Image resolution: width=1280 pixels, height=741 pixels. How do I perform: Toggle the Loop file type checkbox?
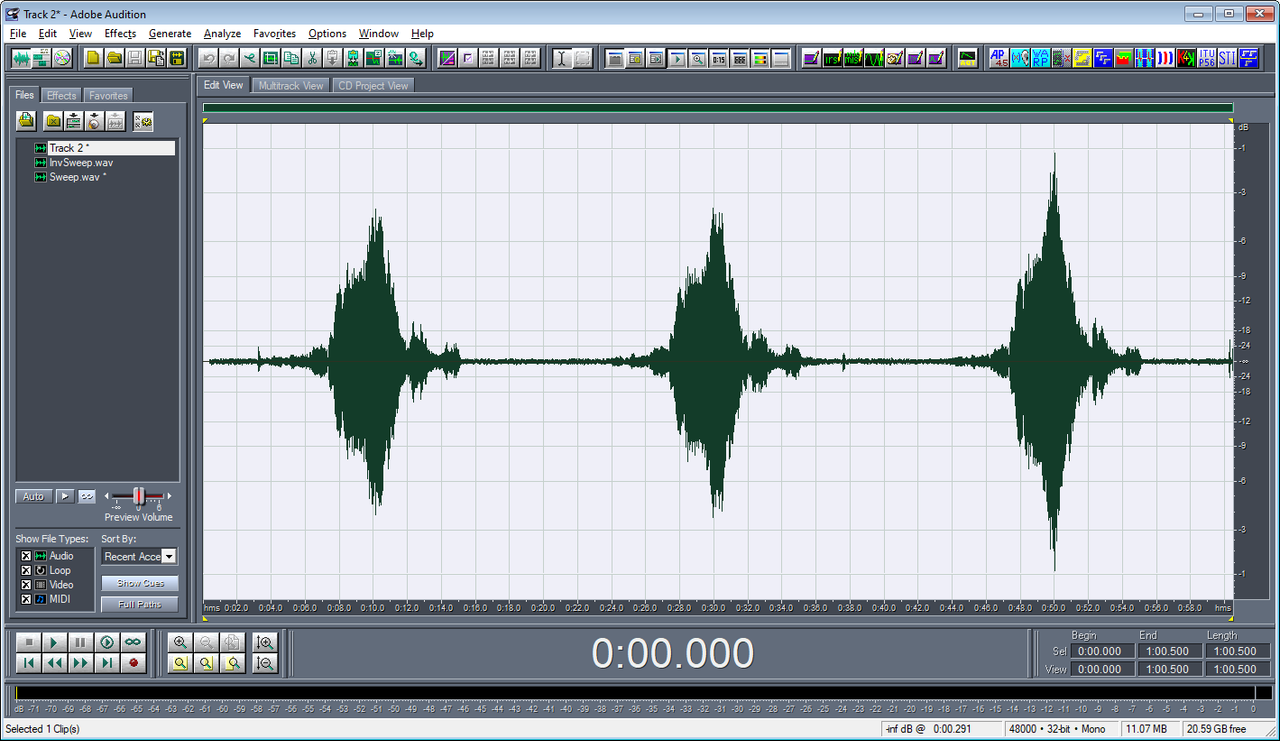[x=26, y=570]
